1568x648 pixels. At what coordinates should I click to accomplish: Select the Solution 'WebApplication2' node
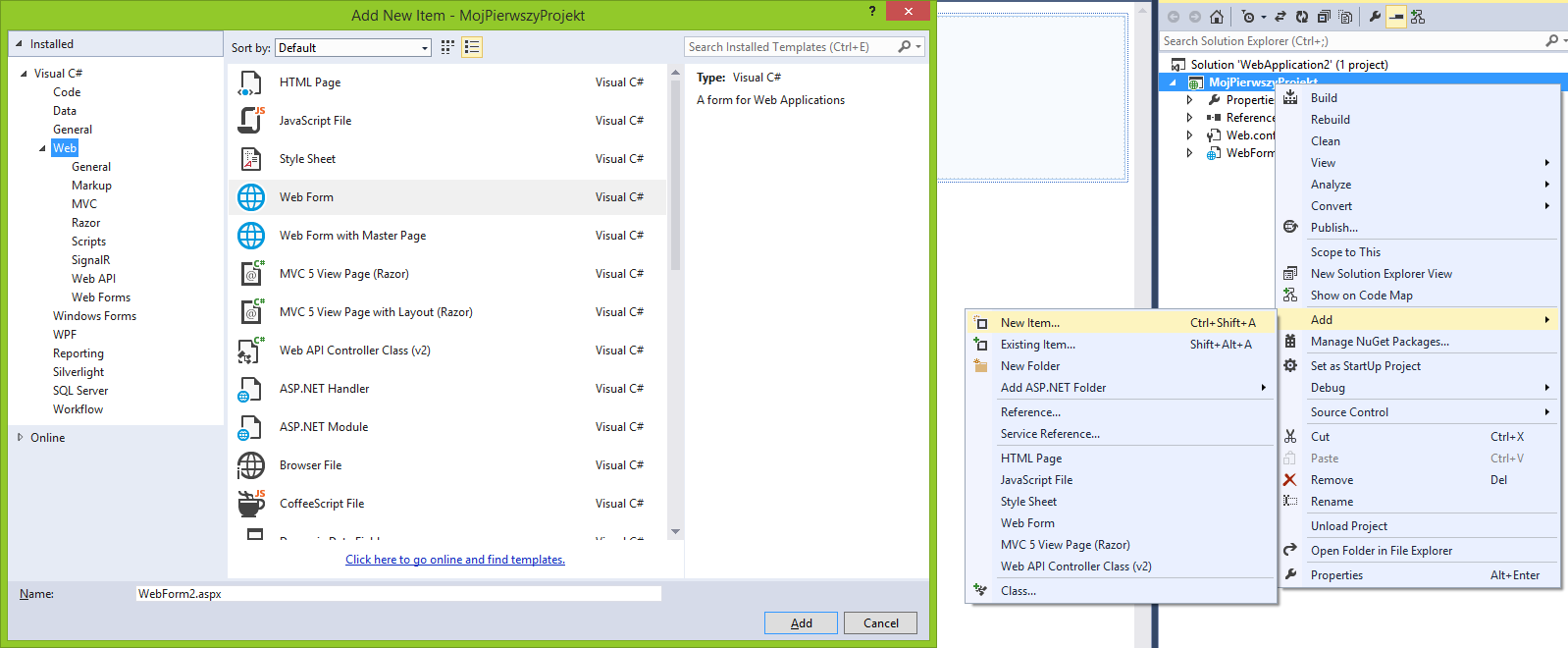click(1289, 65)
